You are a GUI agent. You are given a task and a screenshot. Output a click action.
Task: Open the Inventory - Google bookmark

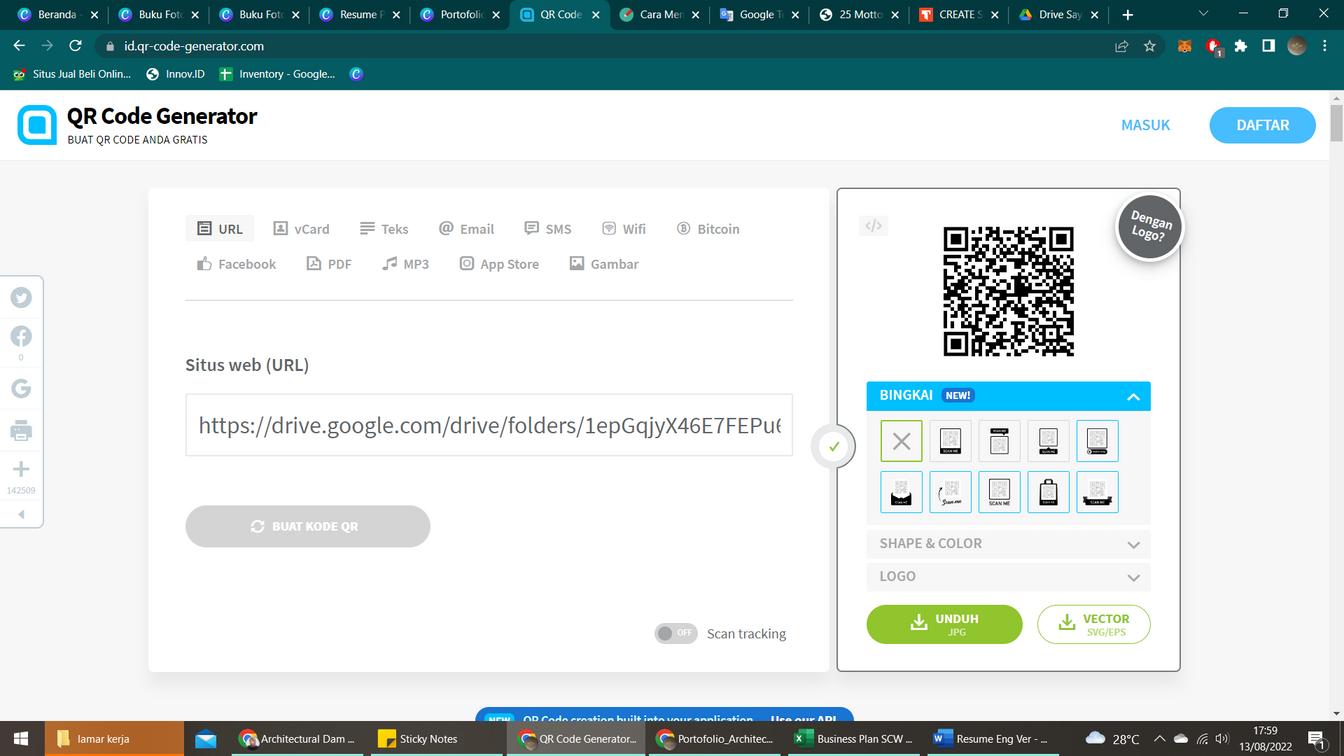[277, 74]
